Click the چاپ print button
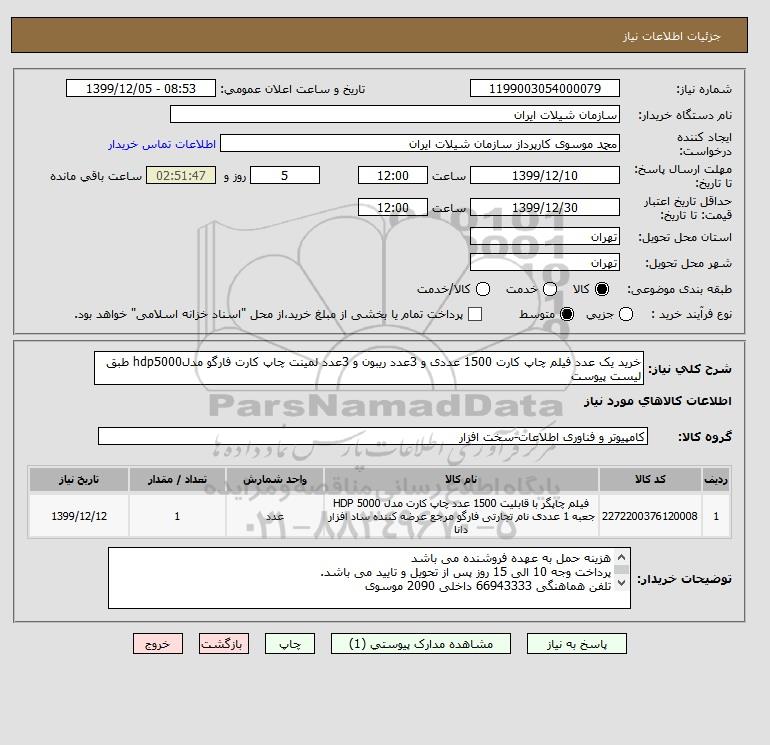The height and width of the screenshot is (745, 770). 290,644
